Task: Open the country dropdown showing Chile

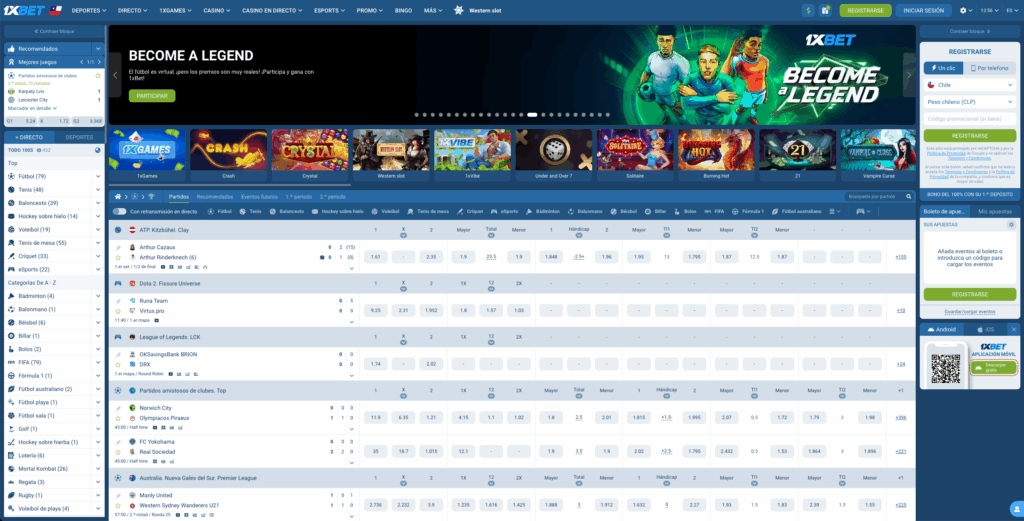Action: pos(970,85)
